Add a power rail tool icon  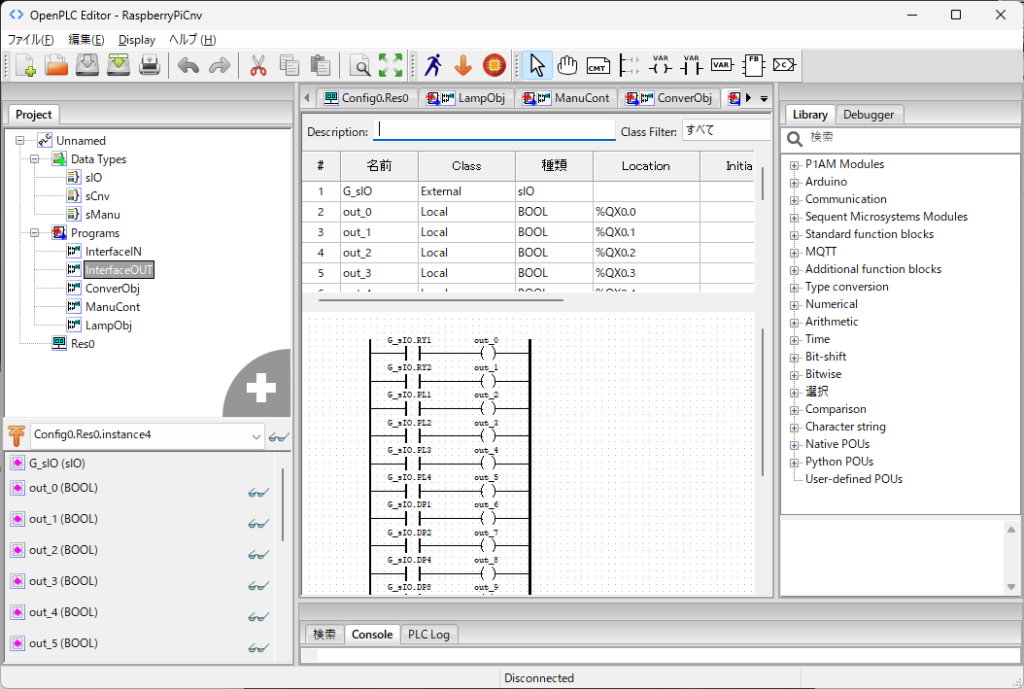tap(629, 65)
